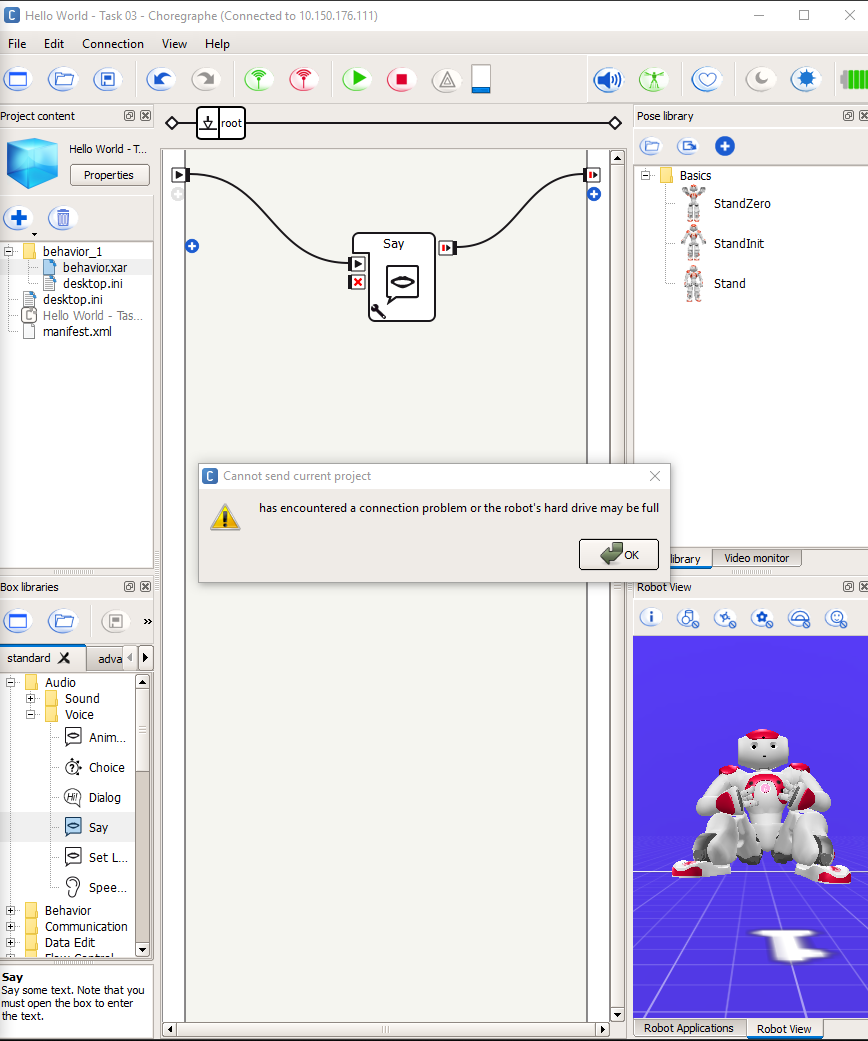Connect to robot with green antenna icon
The width and height of the screenshot is (868, 1041).
click(258, 80)
